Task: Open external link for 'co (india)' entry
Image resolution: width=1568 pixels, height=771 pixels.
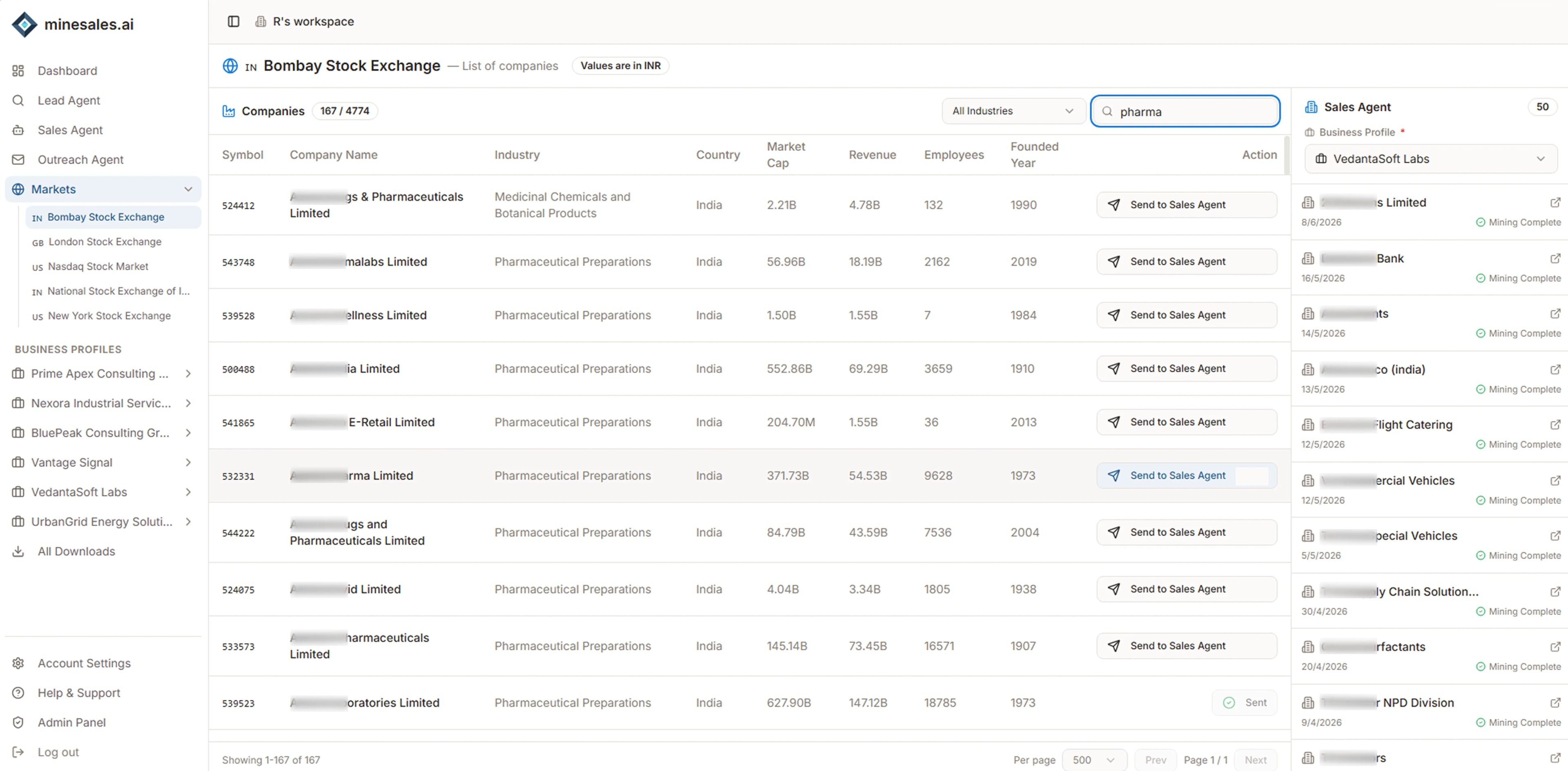Action: point(1555,370)
